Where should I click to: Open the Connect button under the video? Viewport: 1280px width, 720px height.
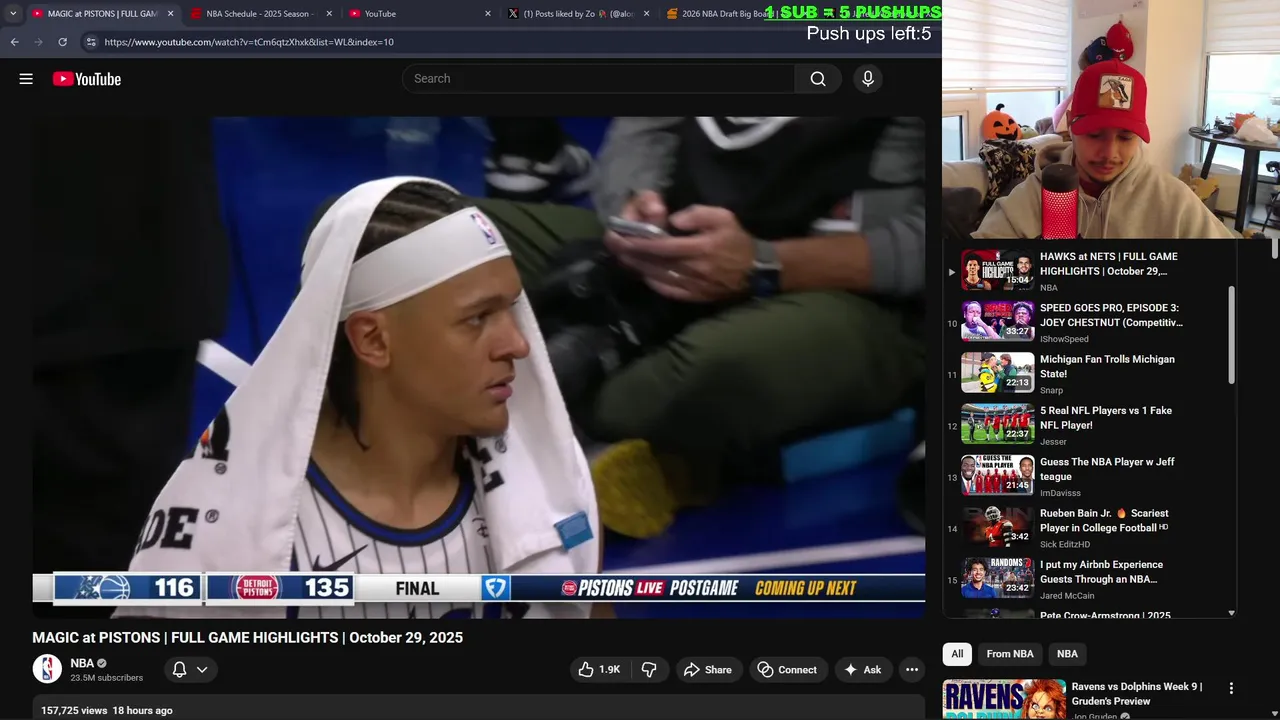click(788, 670)
